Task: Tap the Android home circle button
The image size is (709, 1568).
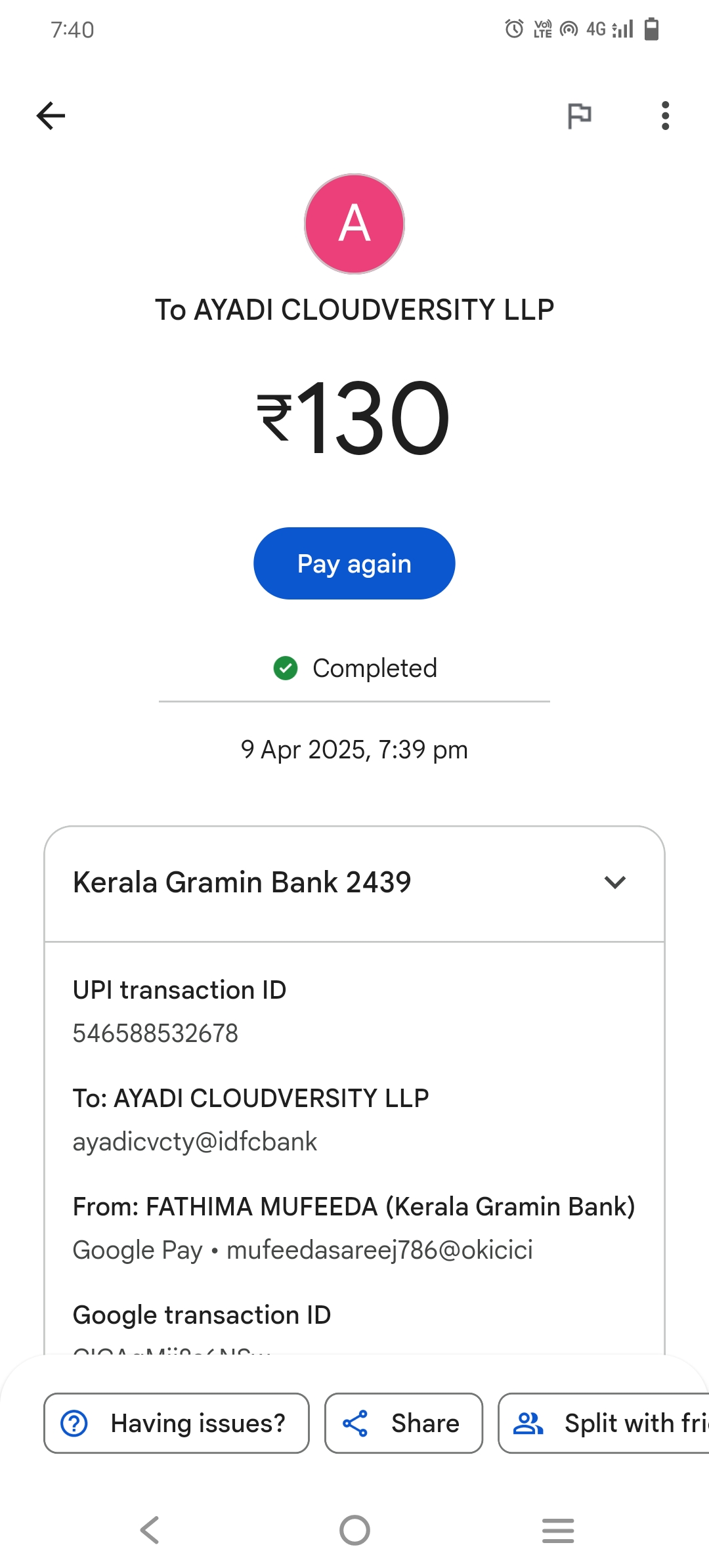Action: coord(354,1530)
